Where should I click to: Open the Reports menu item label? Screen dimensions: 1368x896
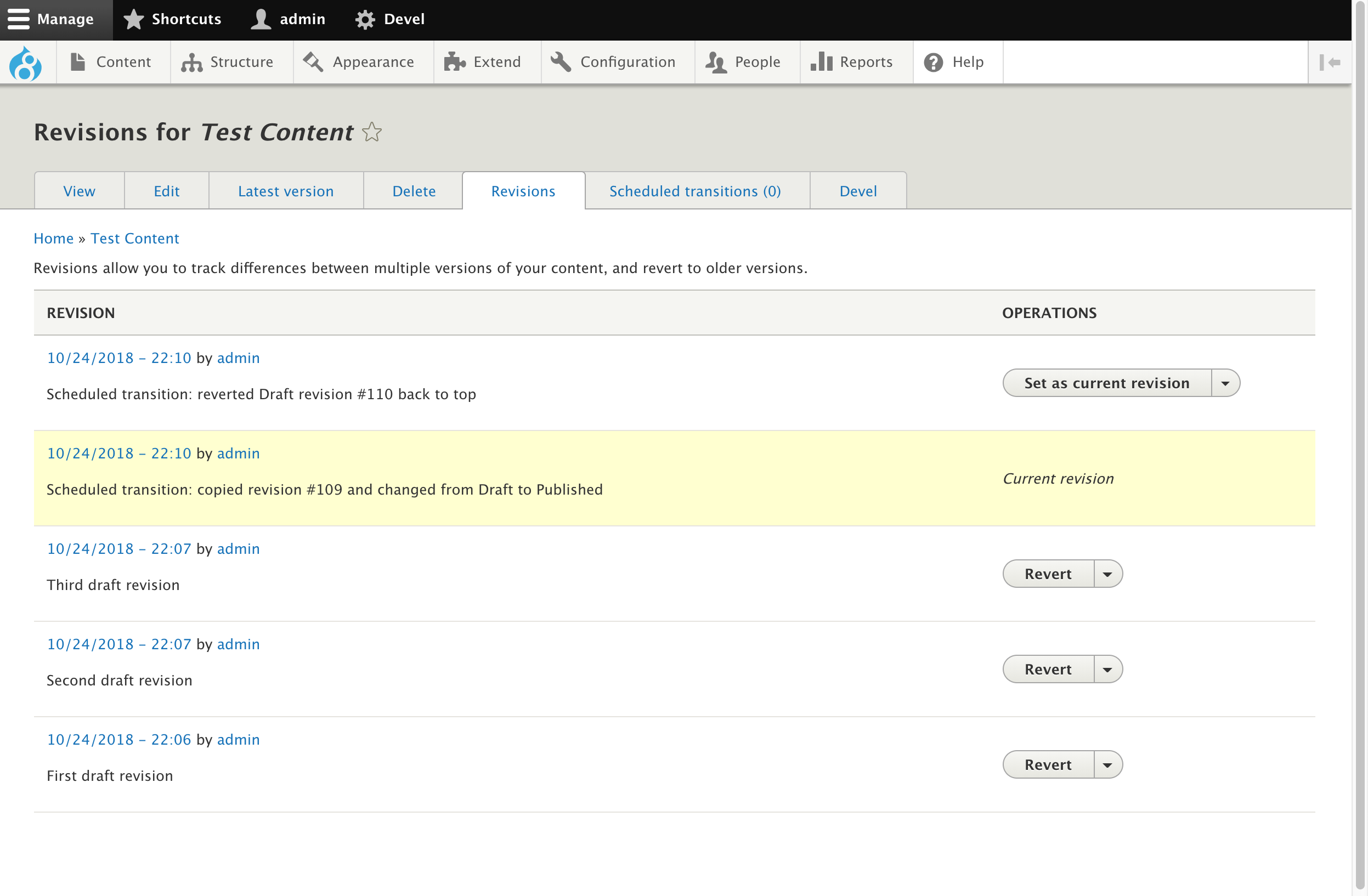[866, 62]
